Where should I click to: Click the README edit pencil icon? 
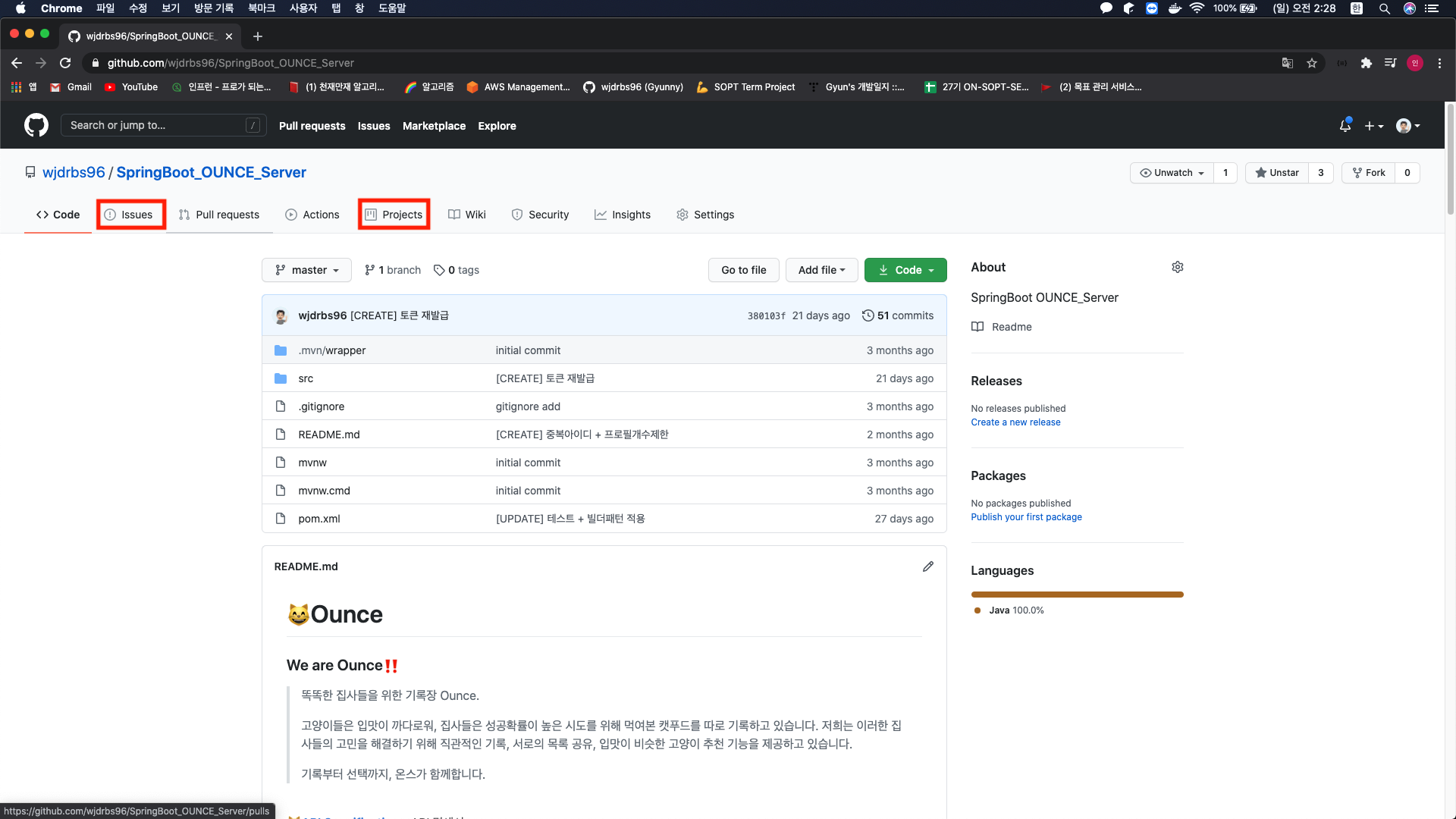pyautogui.click(x=927, y=566)
